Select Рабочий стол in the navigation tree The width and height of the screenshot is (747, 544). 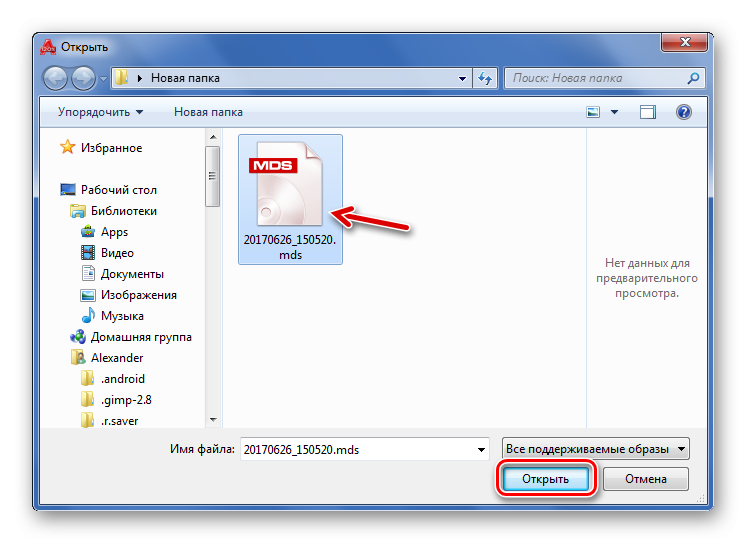click(x=118, y=190)
